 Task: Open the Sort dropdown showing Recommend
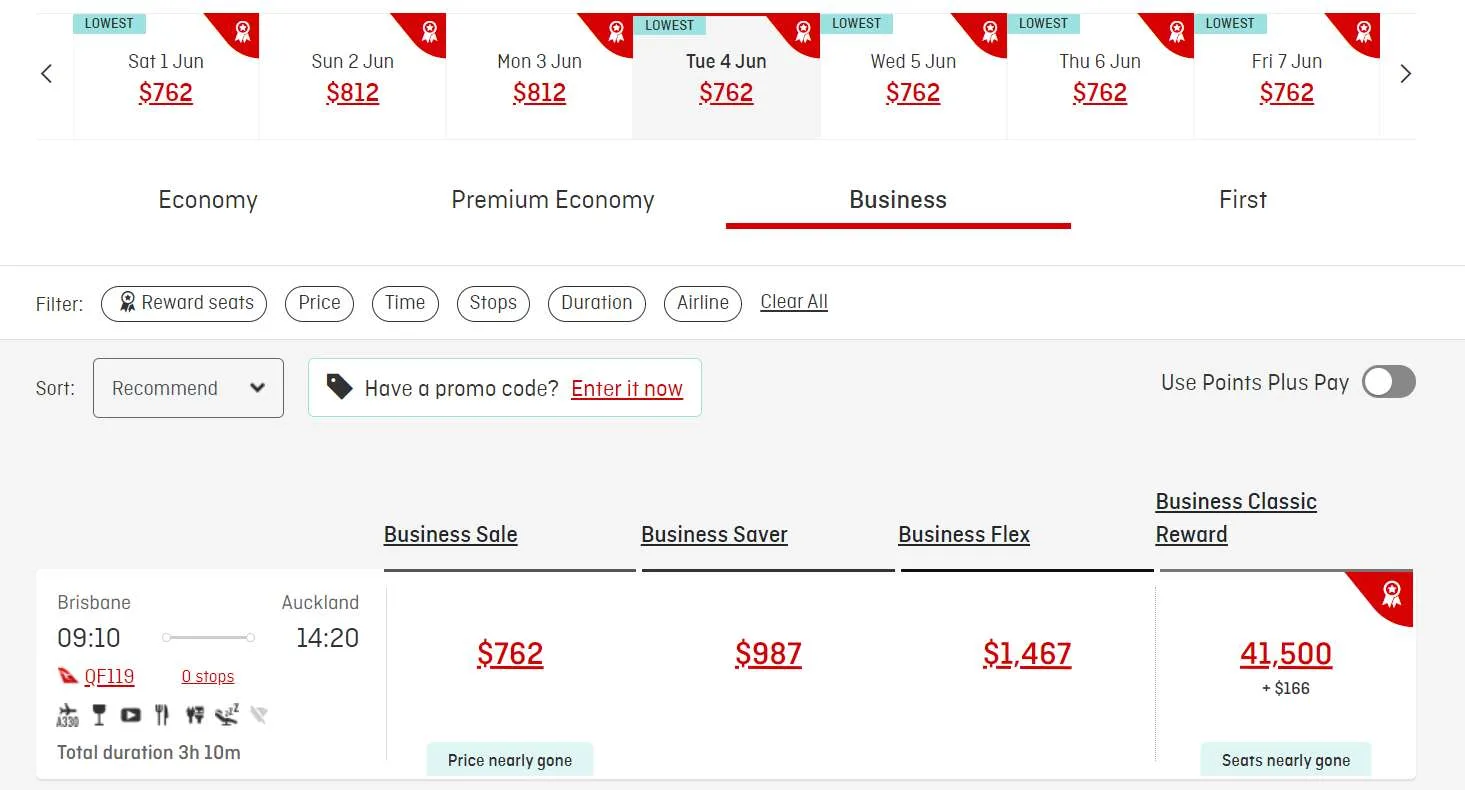coord(188,388)
